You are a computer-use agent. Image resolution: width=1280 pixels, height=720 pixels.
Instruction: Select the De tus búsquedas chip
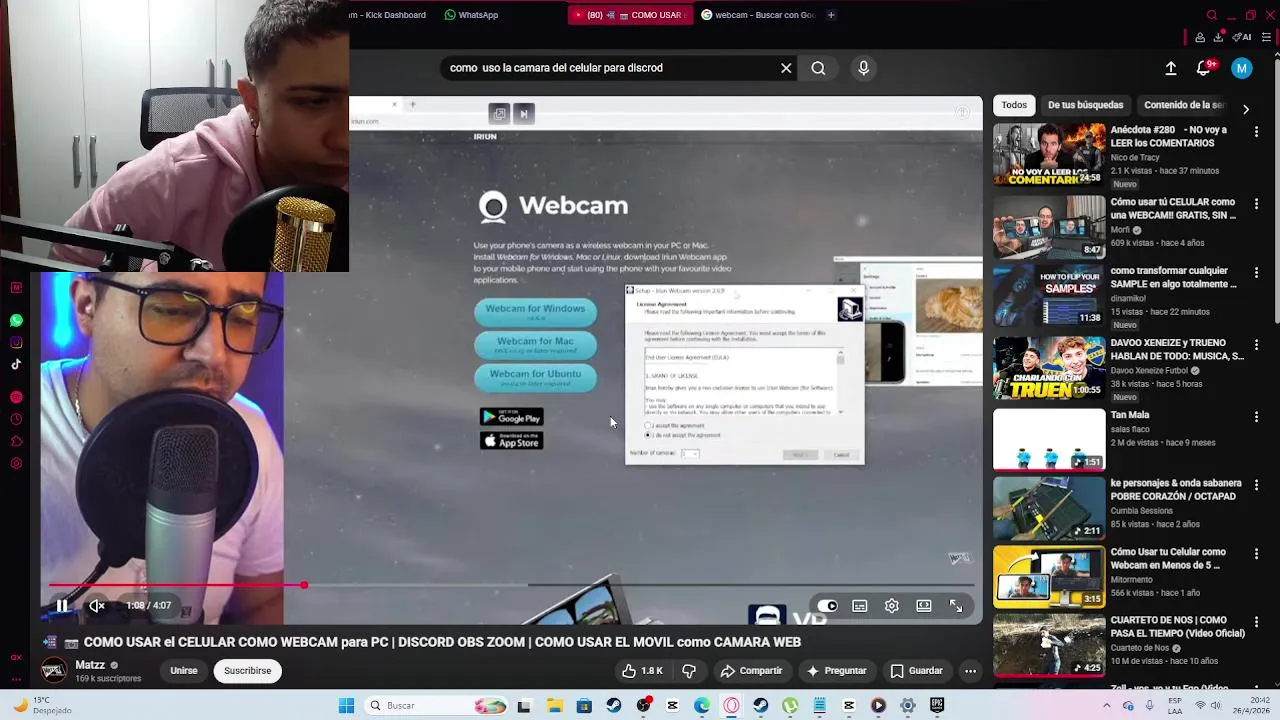pyautogui.click(x=1085, y=105)
